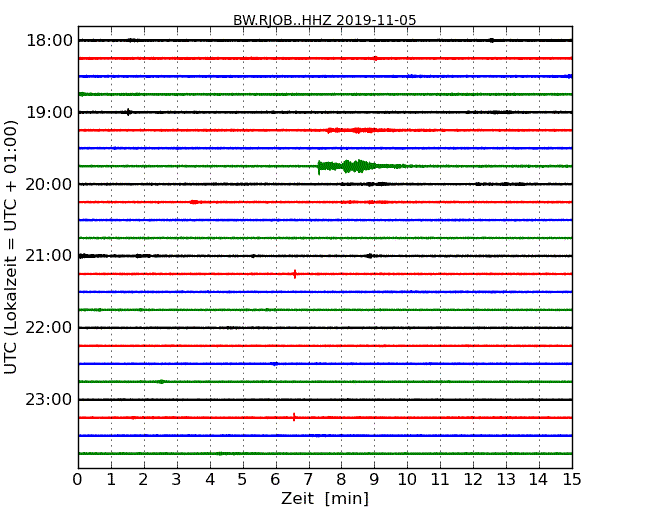Click the 19:00 time label

(x=49, y=112)
